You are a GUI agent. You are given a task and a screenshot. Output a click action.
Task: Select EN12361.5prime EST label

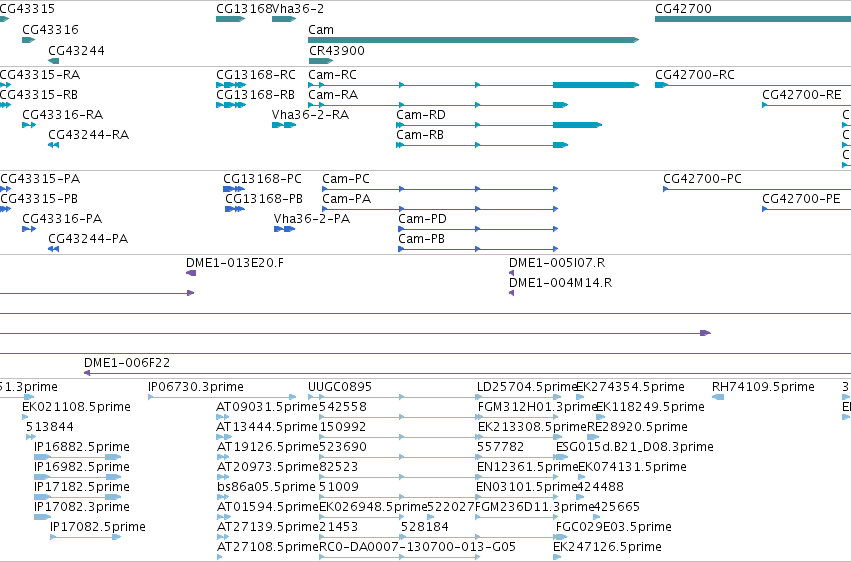tap(528, 467)
